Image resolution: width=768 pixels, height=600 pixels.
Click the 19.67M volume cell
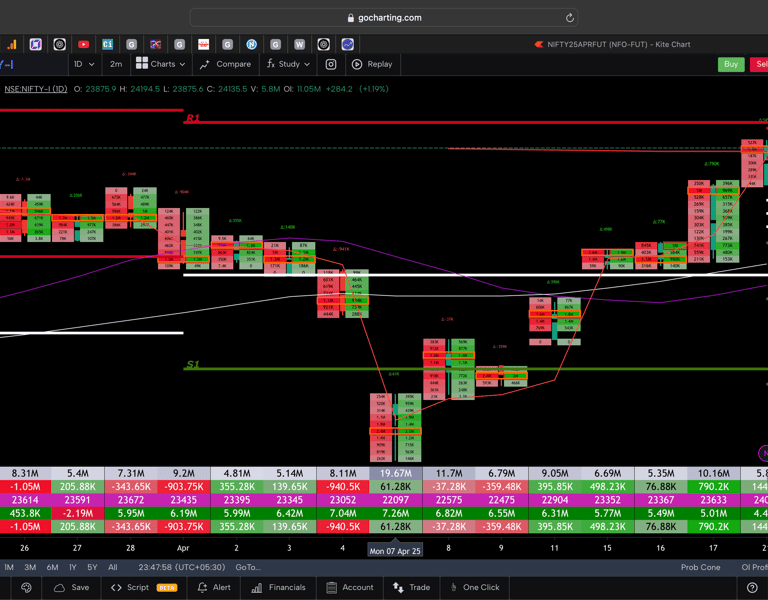point(396,474)
